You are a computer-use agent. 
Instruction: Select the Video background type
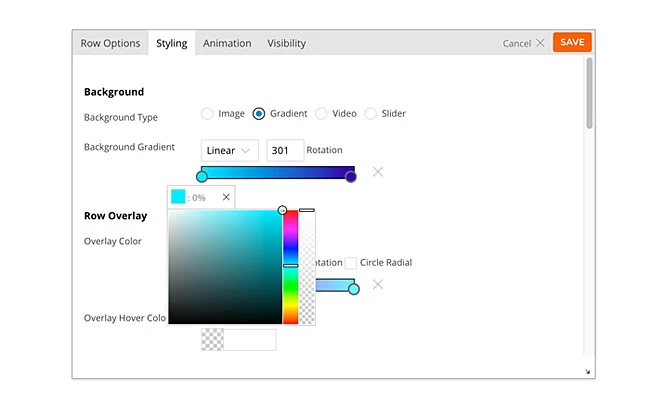pyautogui.click(x=321, y=114)
